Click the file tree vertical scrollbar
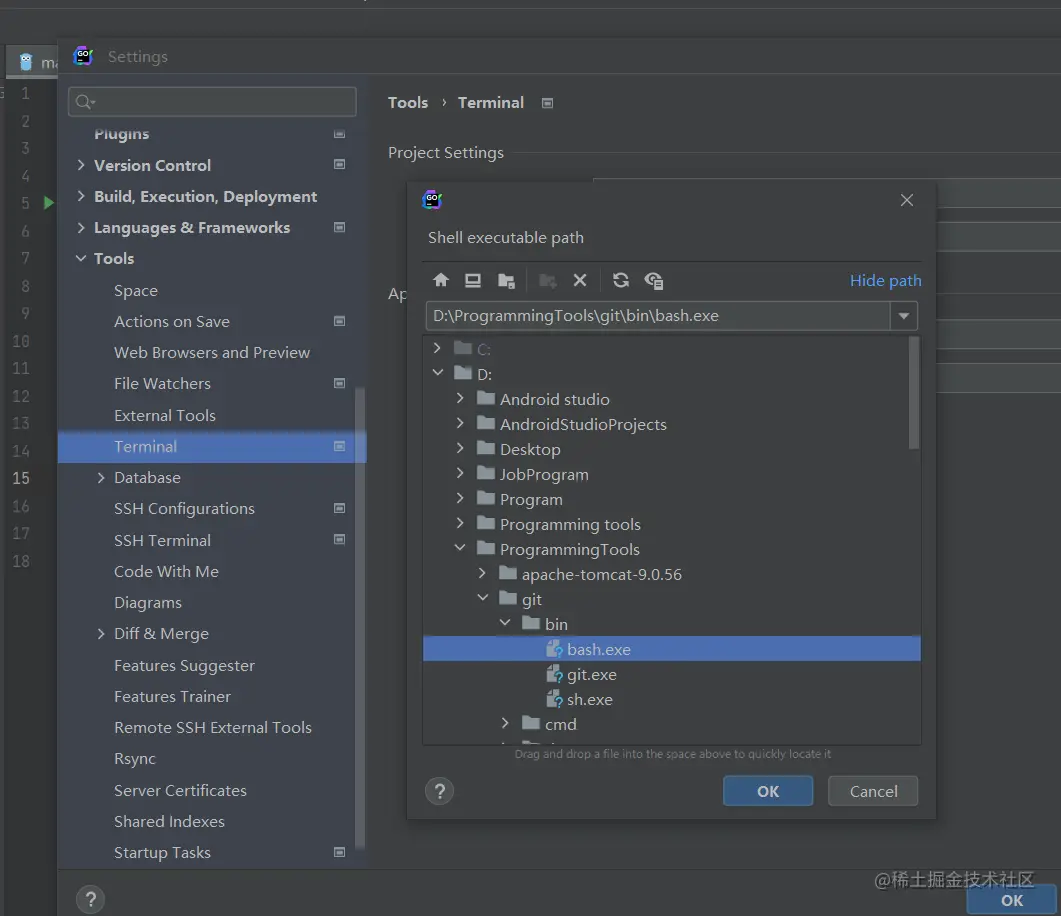This screenshot has width=1061, height=916. click(914, 393)
